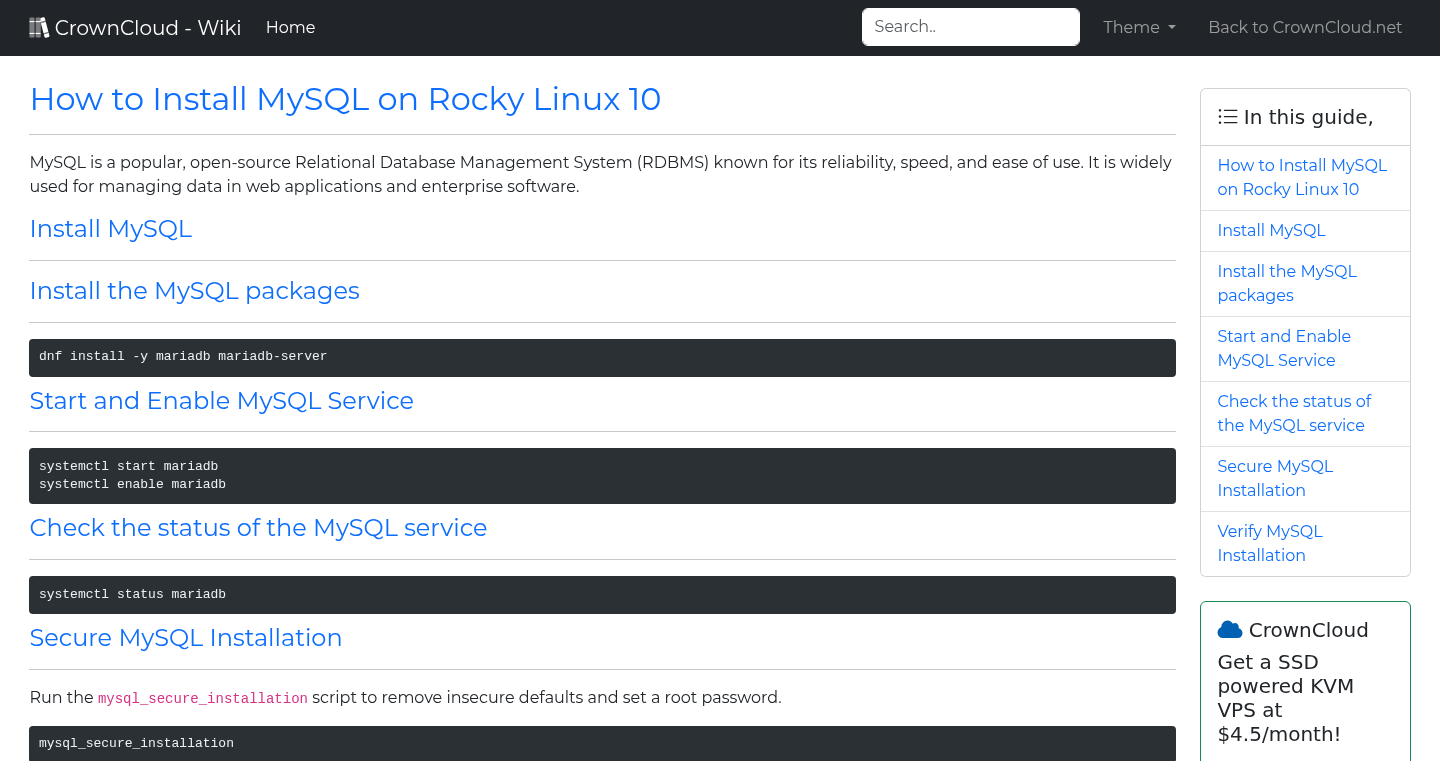Focus the Search input field
The width and height of the screenshot is (1440, 761).
point(970,27)
